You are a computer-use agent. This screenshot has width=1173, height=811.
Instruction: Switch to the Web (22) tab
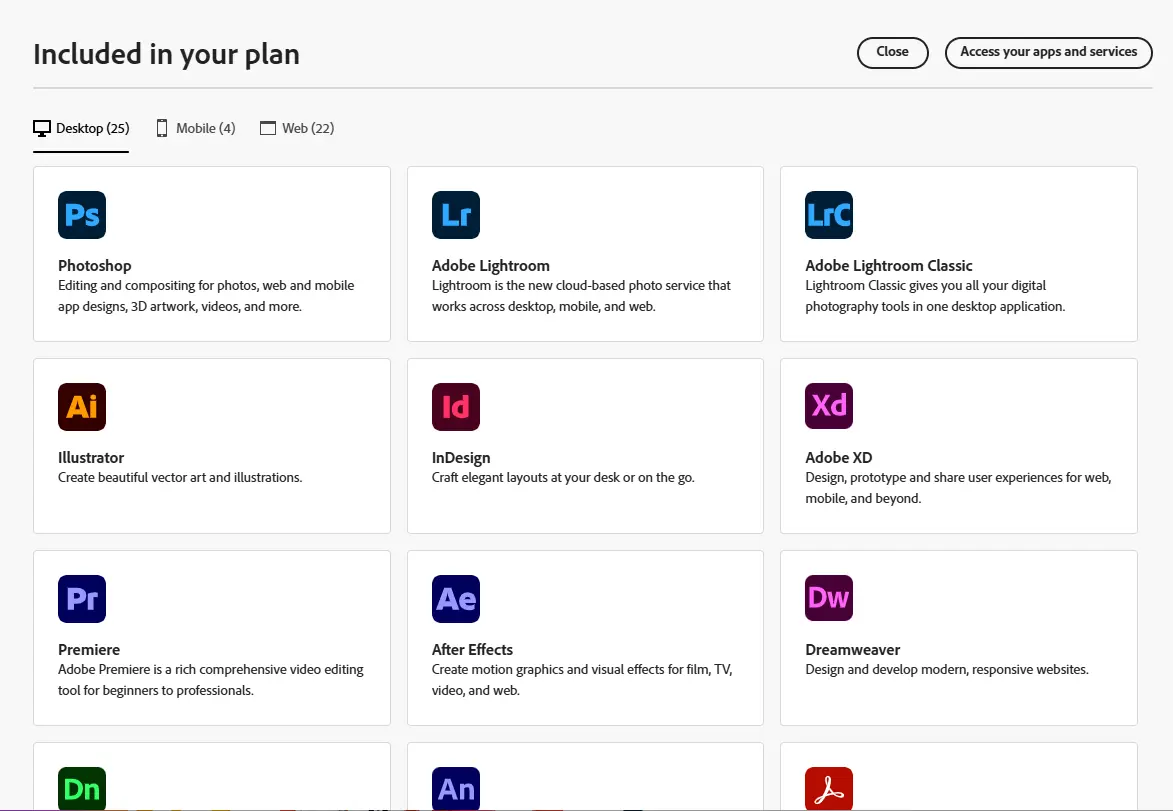click(x=297, y=129)
